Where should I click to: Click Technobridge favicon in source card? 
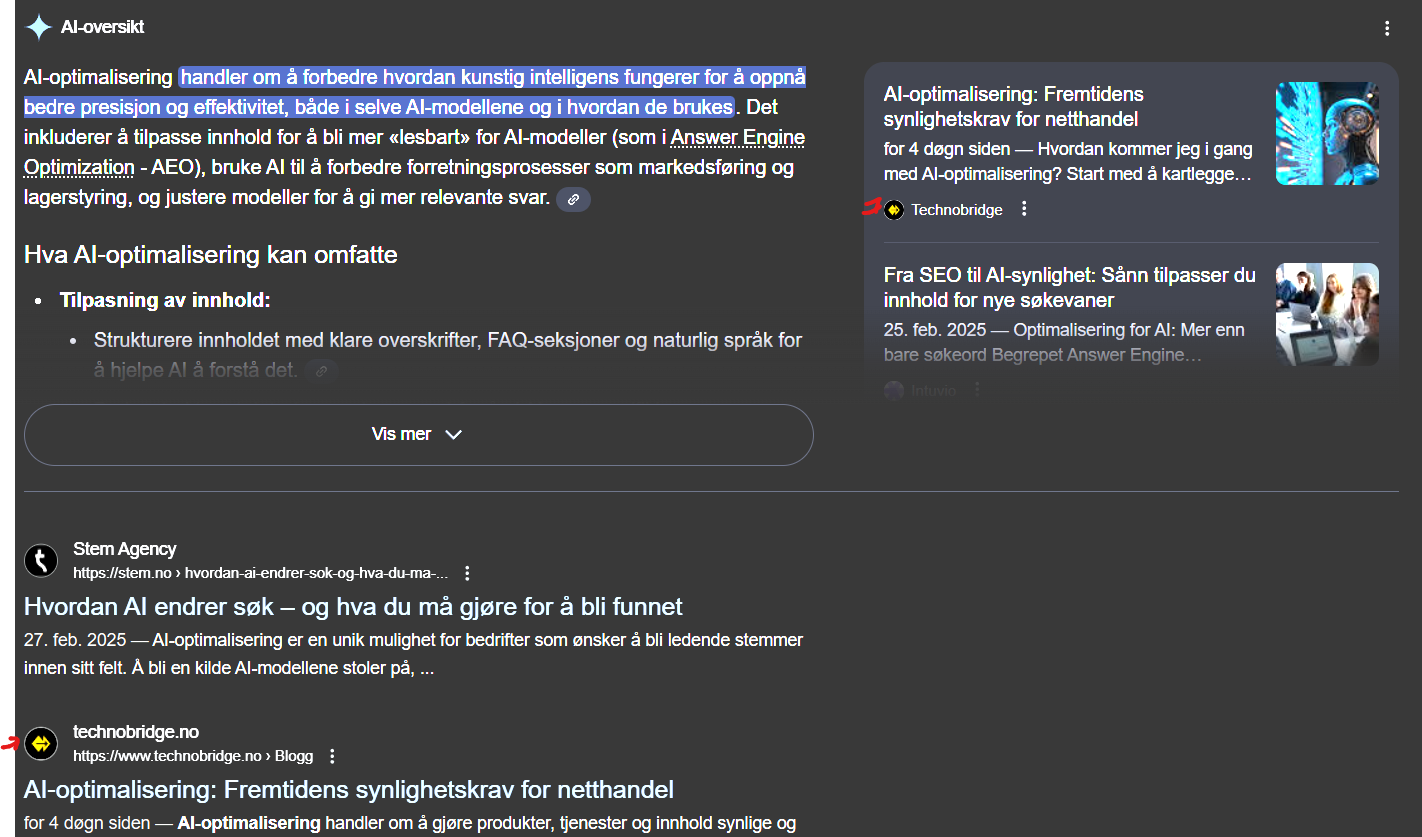(894, 210)
